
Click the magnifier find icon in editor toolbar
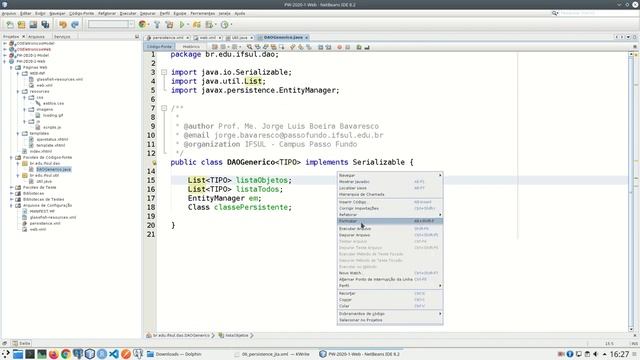[x=249, y=47]
